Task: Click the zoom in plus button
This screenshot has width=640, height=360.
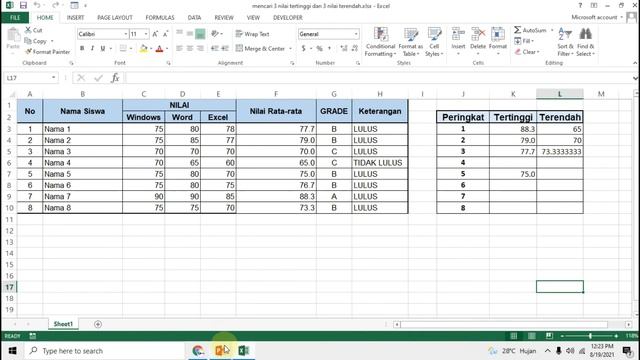Action: pyautogui.click(x=616, y=336)
